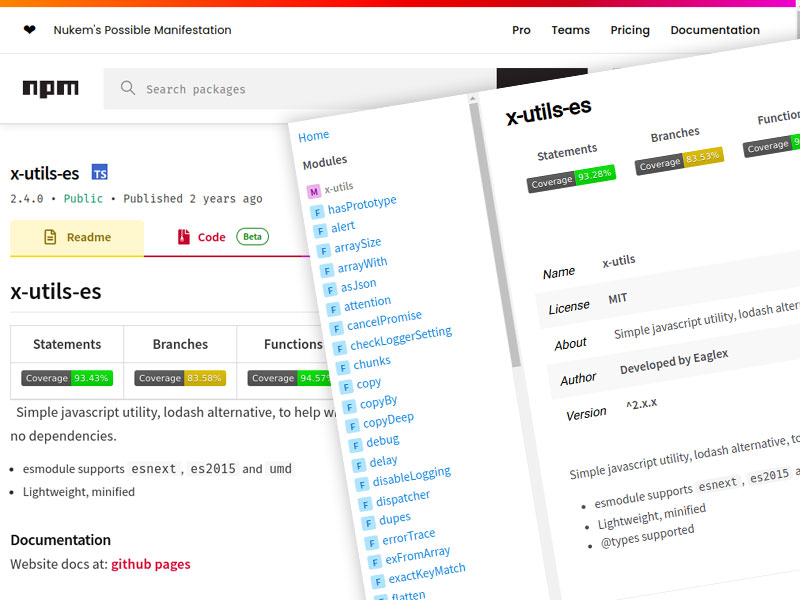This screenshot has height=600, width=800.
Task: Open the Pricing page link
Action: coord(630,30)
